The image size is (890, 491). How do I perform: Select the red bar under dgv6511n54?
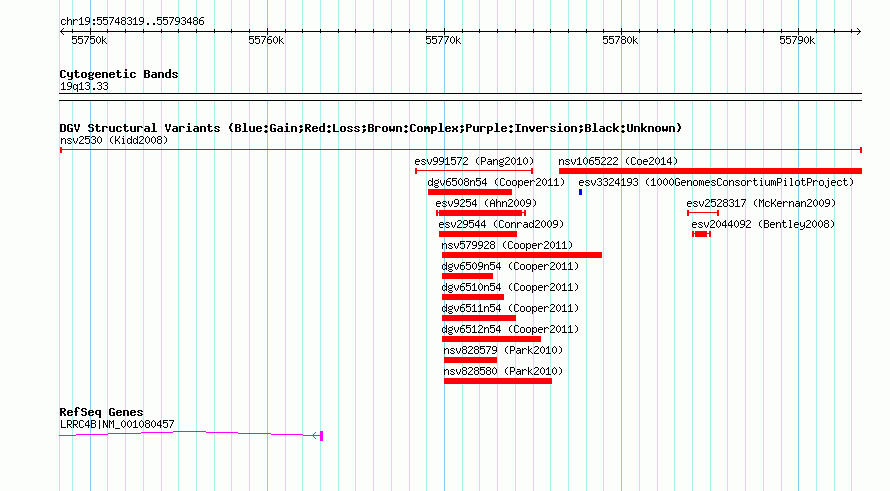click(478, 318)
